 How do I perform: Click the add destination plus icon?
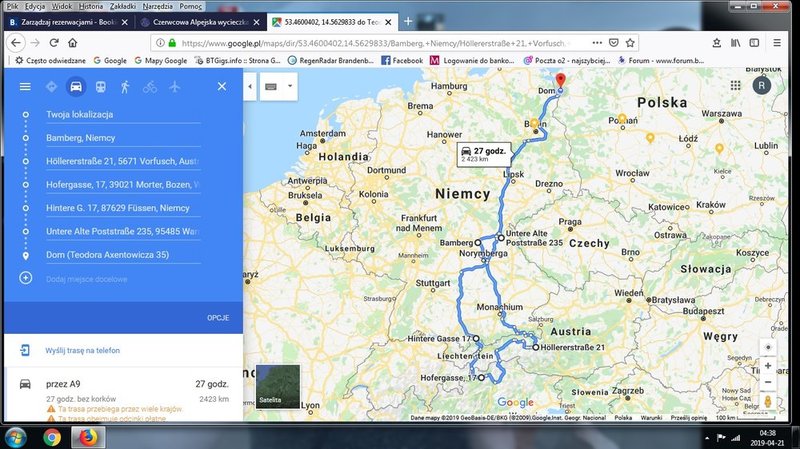[26, 278]
